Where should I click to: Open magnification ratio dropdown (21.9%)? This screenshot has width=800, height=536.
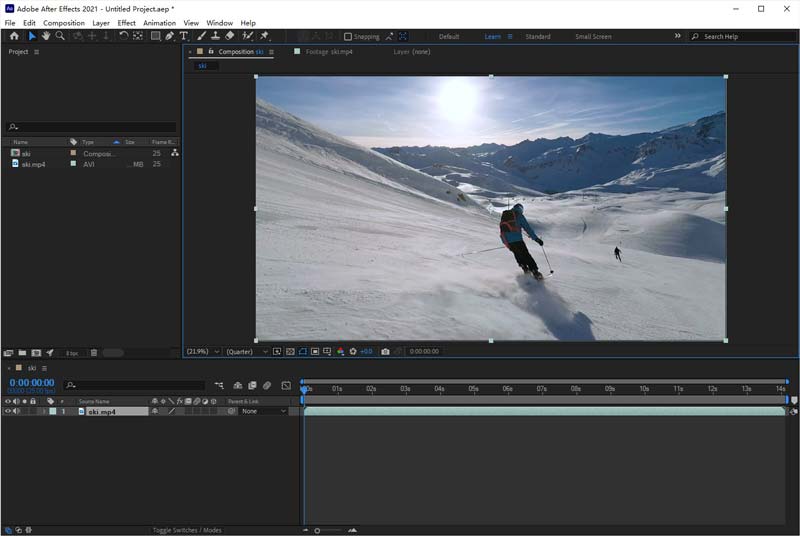click(x=203, y=351)
